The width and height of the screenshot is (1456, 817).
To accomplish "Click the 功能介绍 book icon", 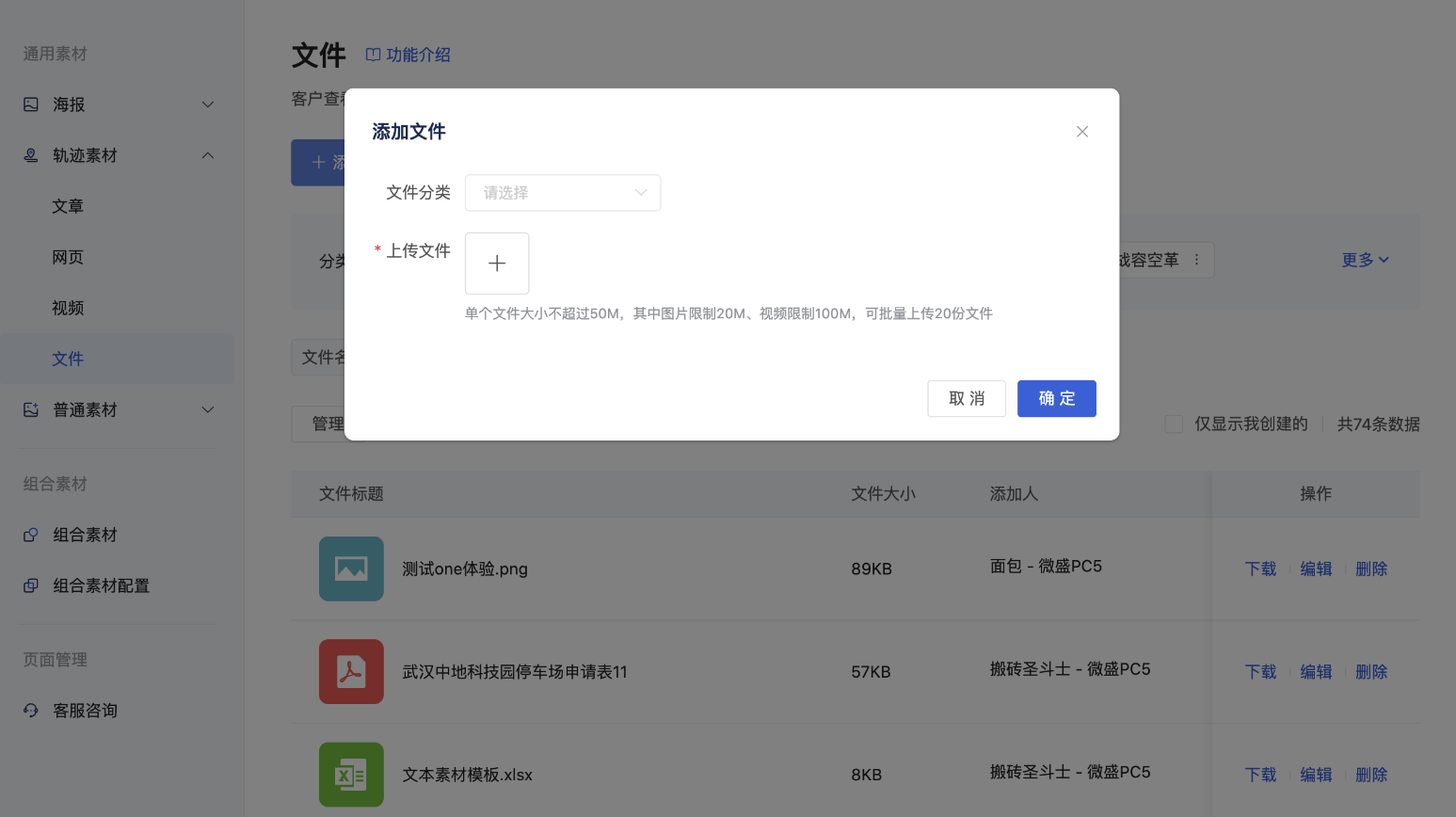I will (x=373, y=55).
